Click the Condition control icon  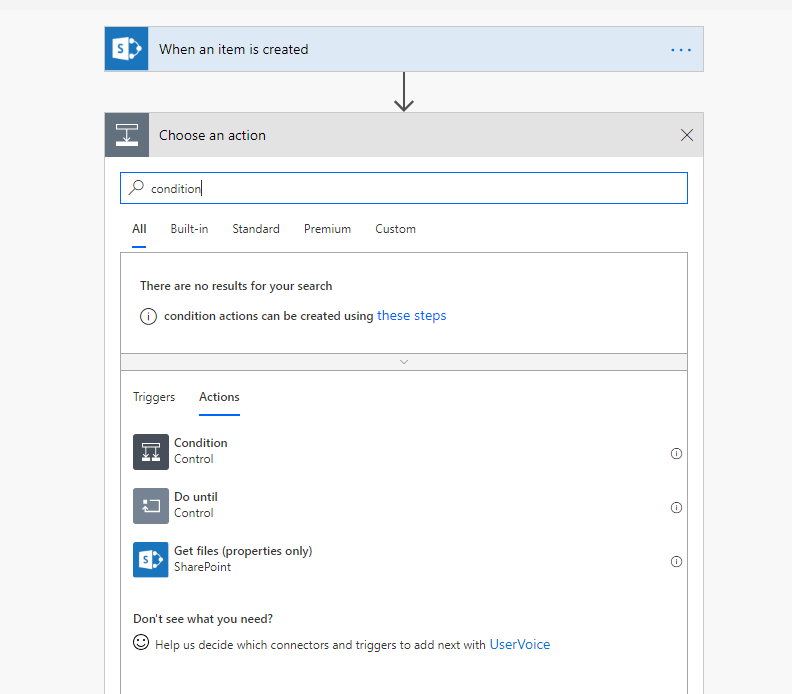[151, 452]
